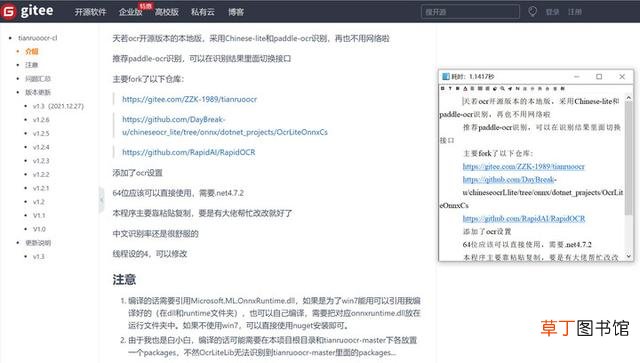This screenshot has height=363, width=640.
Task: Go to v1.2.1 in sidebar
Action: [41, 188]
